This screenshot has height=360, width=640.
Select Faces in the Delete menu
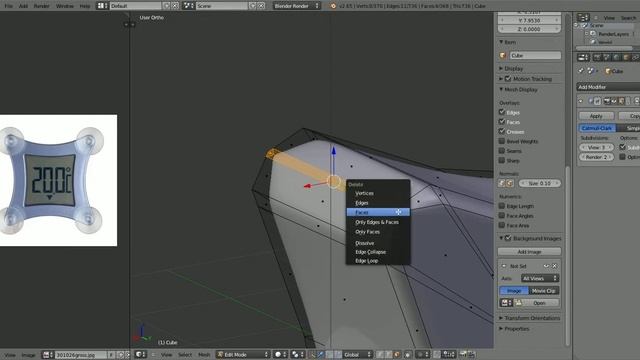point(378,212)
